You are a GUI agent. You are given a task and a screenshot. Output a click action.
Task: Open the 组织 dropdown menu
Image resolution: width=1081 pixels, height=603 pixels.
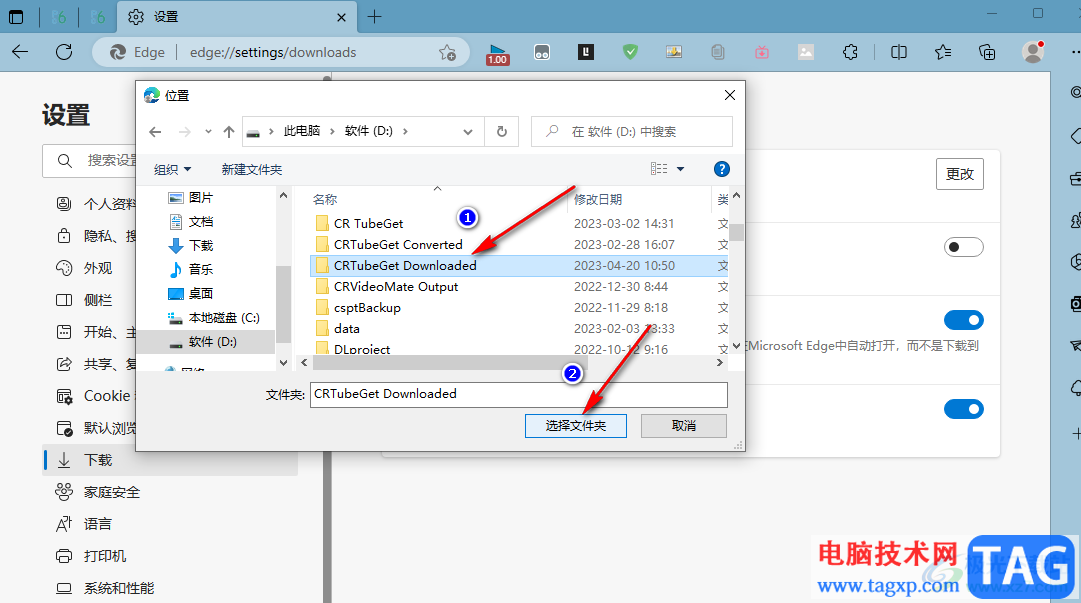coord(172,170)
